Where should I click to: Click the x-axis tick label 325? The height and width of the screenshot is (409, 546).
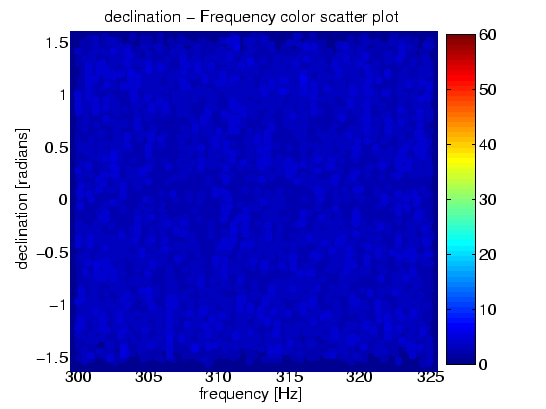coord(431,377)
